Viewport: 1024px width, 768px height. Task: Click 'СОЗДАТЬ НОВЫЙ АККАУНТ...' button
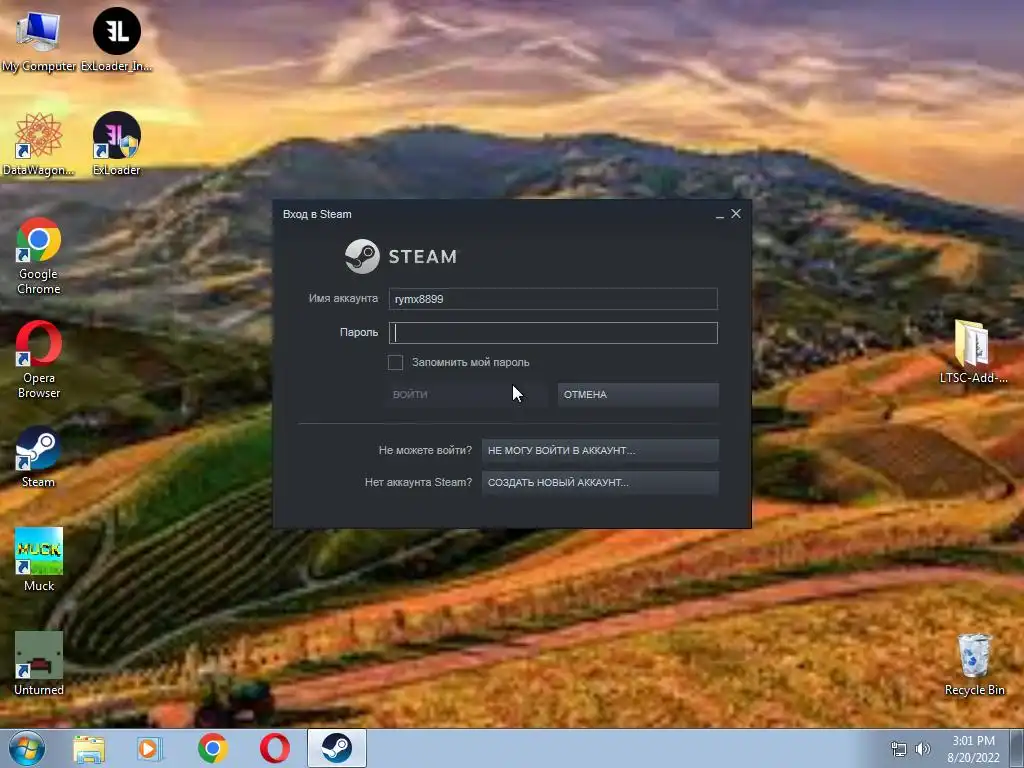(600, 483)
